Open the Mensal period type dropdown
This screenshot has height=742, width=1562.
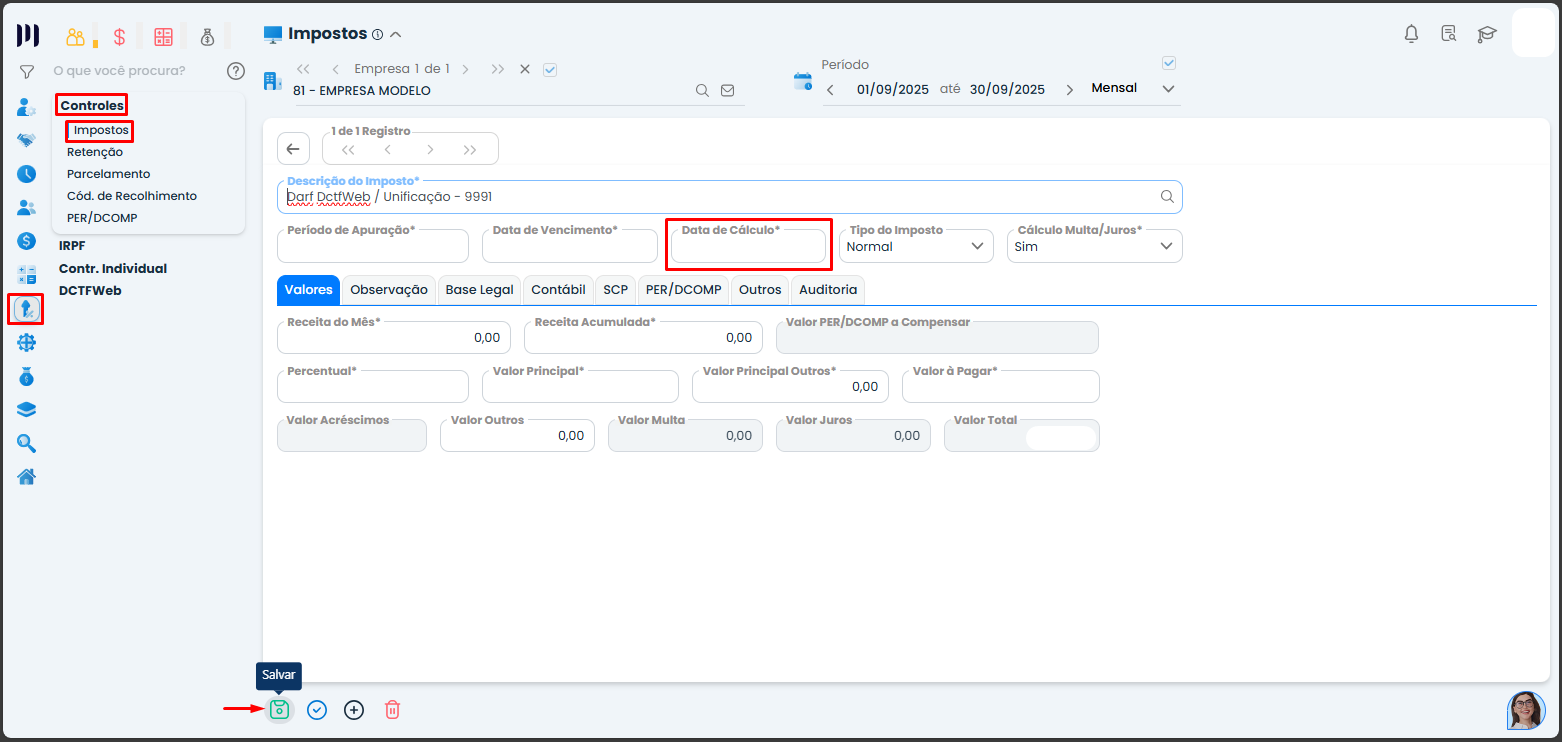tap(1133, 89)
